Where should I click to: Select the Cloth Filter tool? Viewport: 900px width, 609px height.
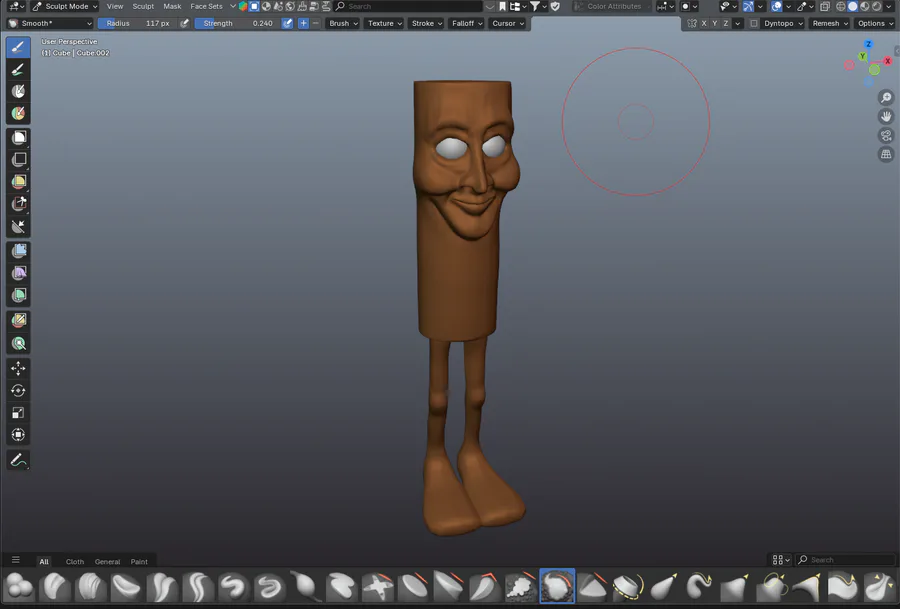(x=18, y=273)
